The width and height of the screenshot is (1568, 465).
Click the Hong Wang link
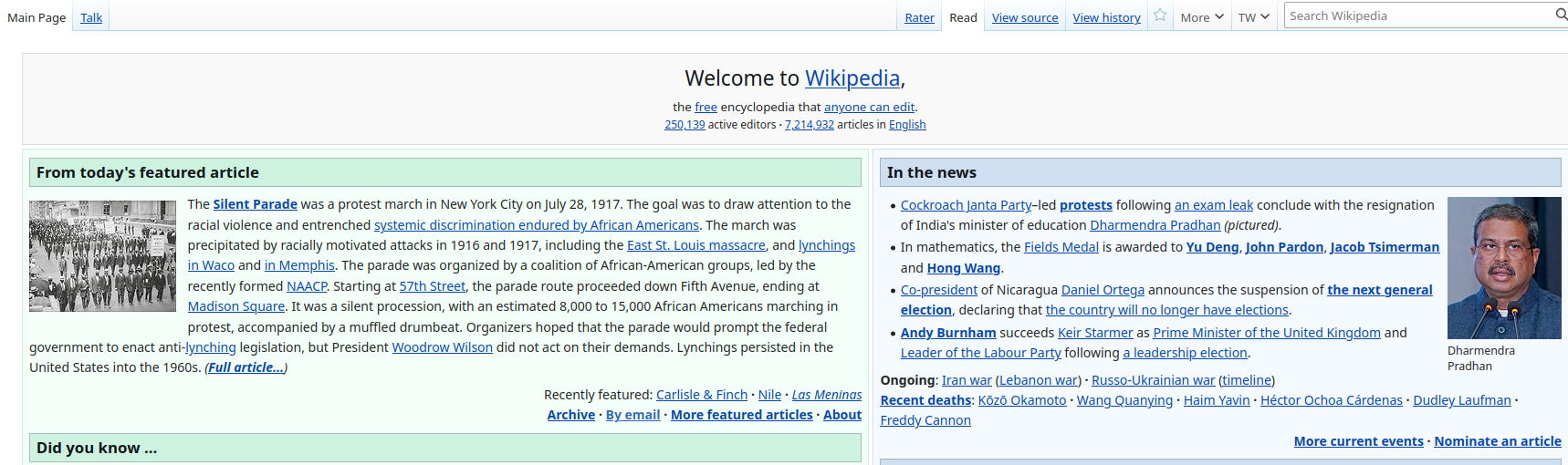click(964, 268)
